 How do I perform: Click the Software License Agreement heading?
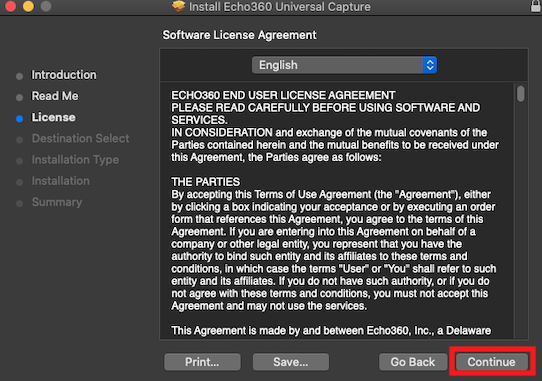click(x=240, y=35)
